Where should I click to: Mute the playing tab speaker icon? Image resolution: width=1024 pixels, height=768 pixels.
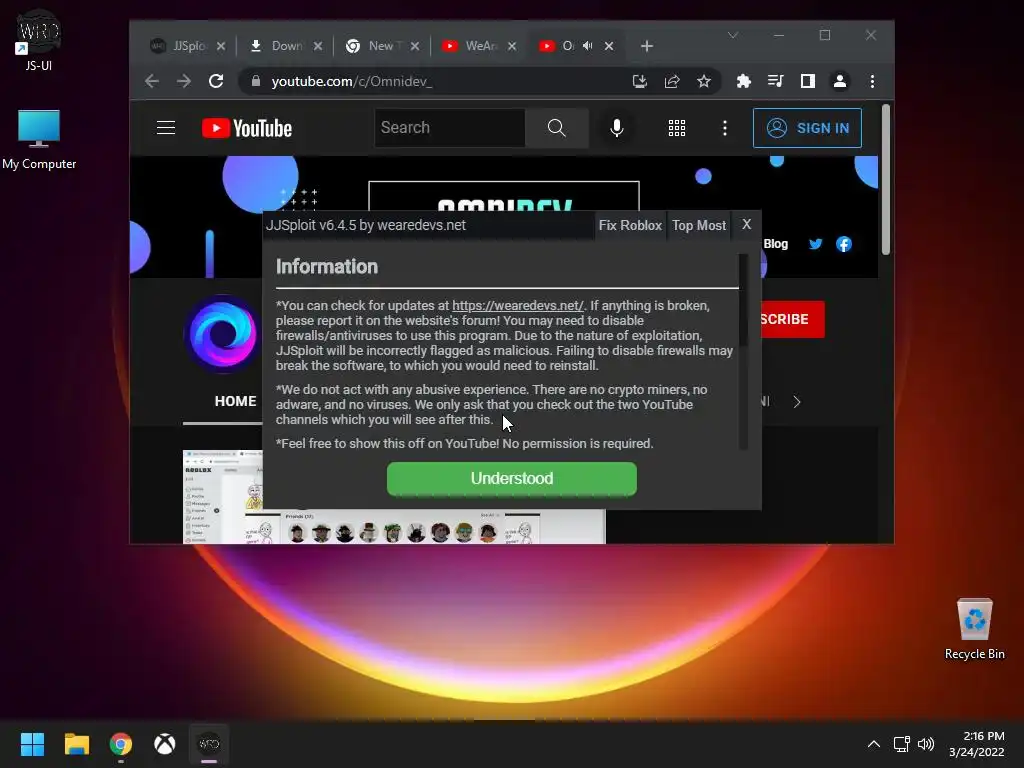(588, 46)
